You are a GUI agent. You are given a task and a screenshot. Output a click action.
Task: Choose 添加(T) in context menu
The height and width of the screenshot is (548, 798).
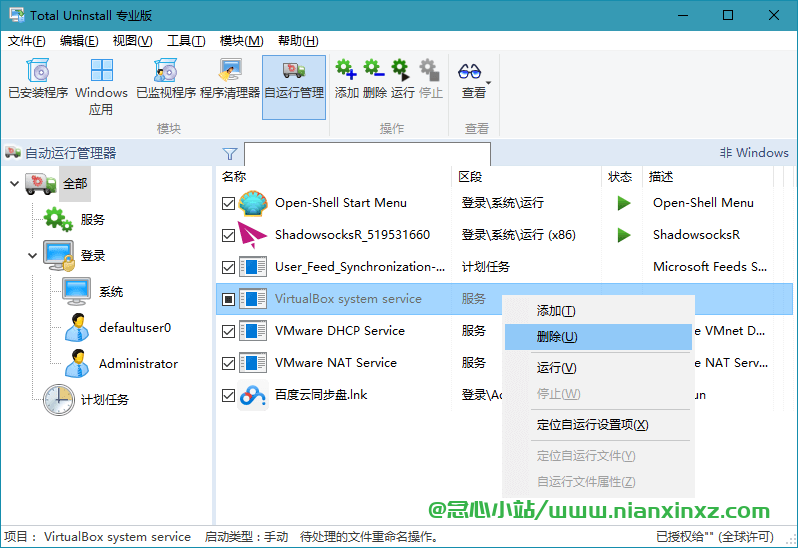598,311
